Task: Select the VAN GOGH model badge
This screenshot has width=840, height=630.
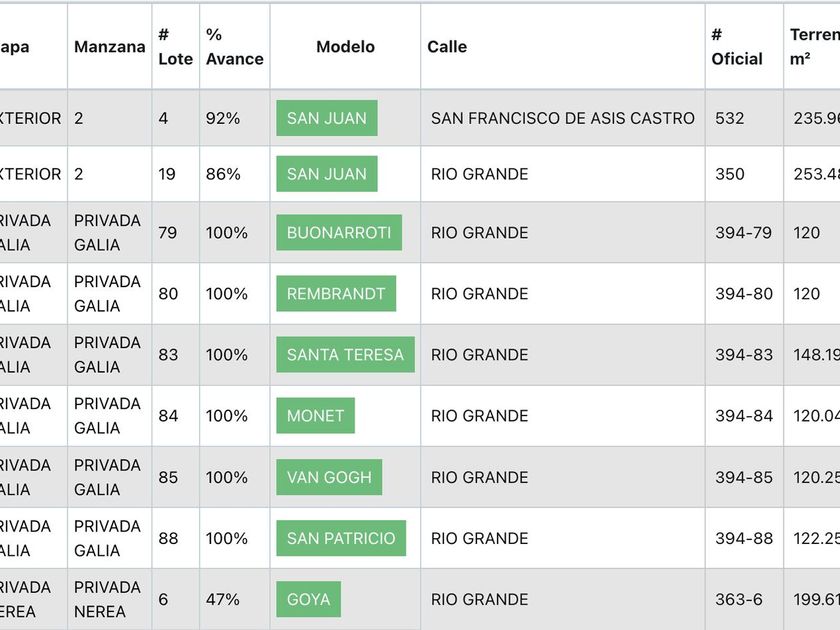Action: (329, 477)
